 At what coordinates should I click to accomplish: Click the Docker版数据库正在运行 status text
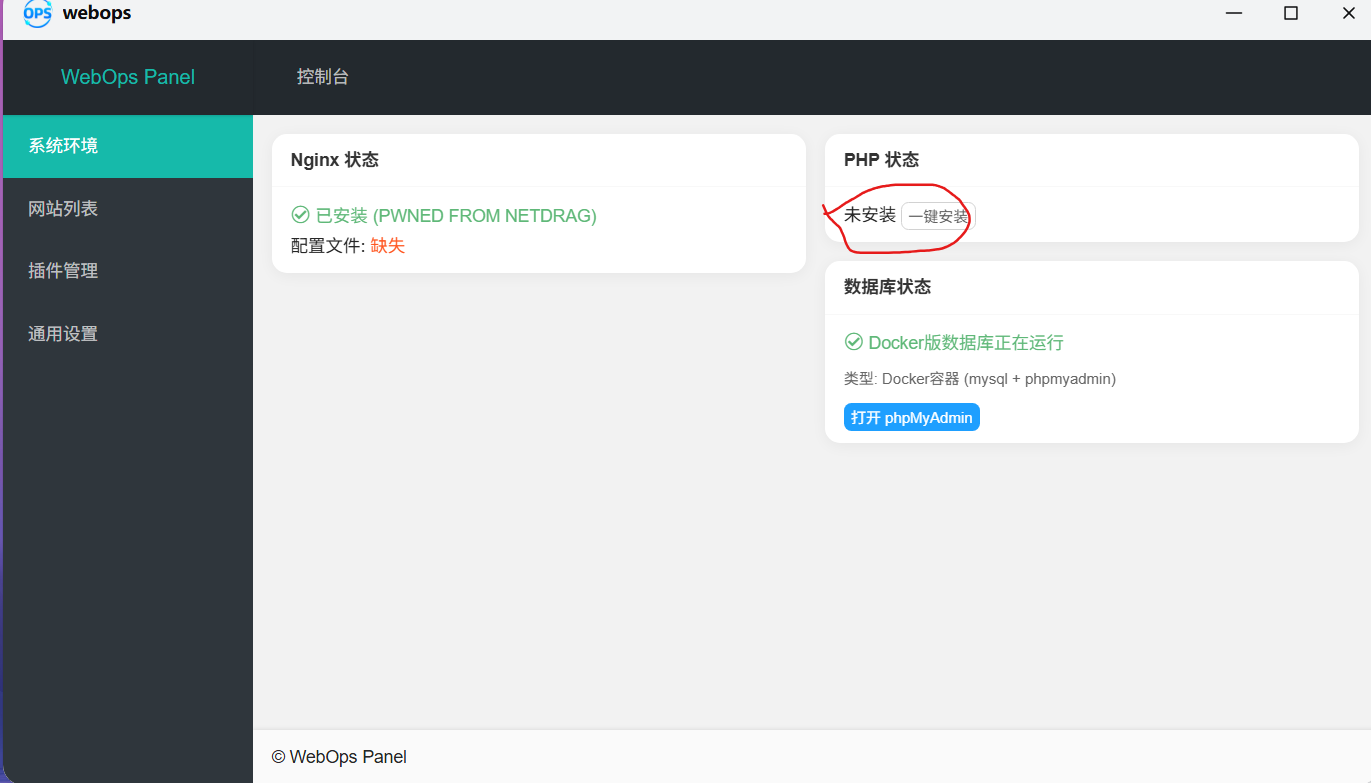[966, 342]
